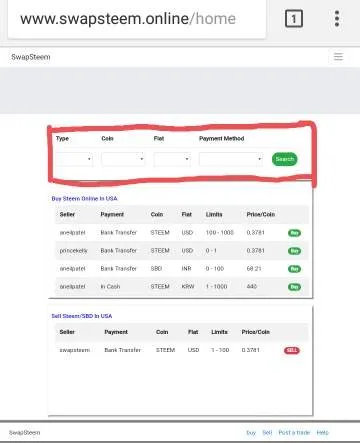The image size is (360, 443).
Task: Click the SwapSteem header logo text
Action: click(31, 57)
